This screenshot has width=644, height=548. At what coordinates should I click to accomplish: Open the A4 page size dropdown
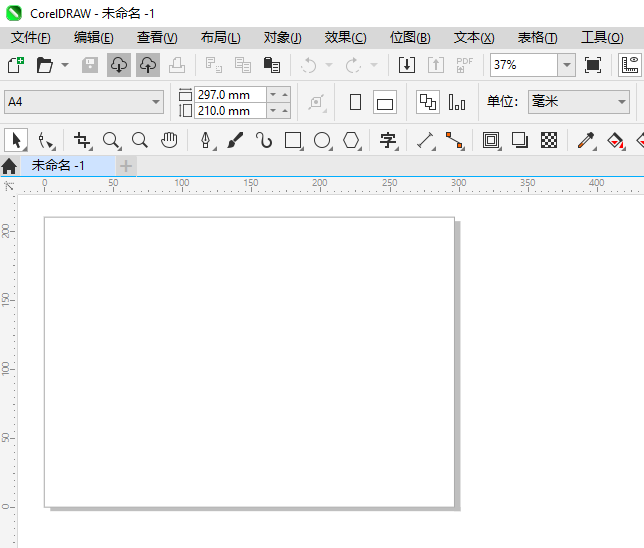84,102
